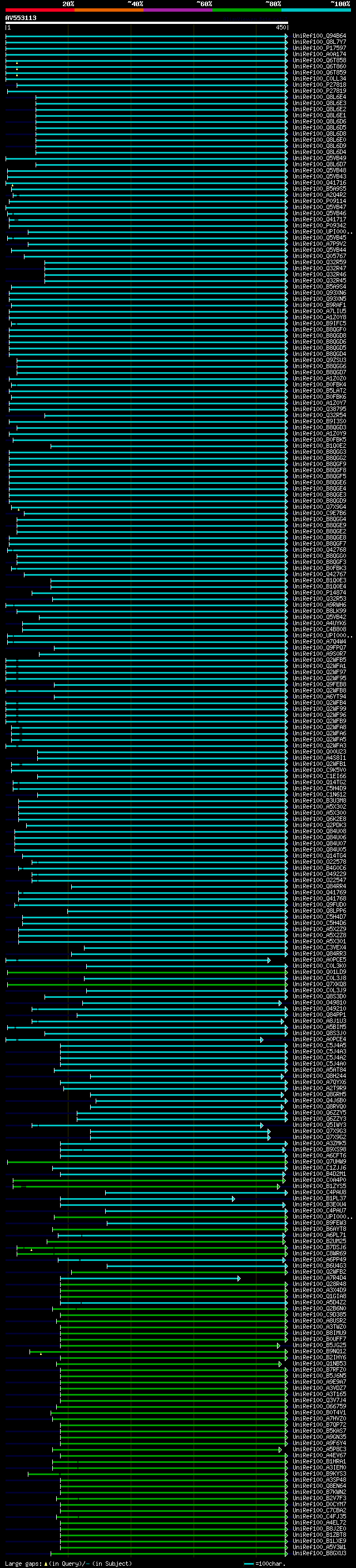
Task: Select hit label UniRef100_Q8L6D6
Action: tap(319, 122)
